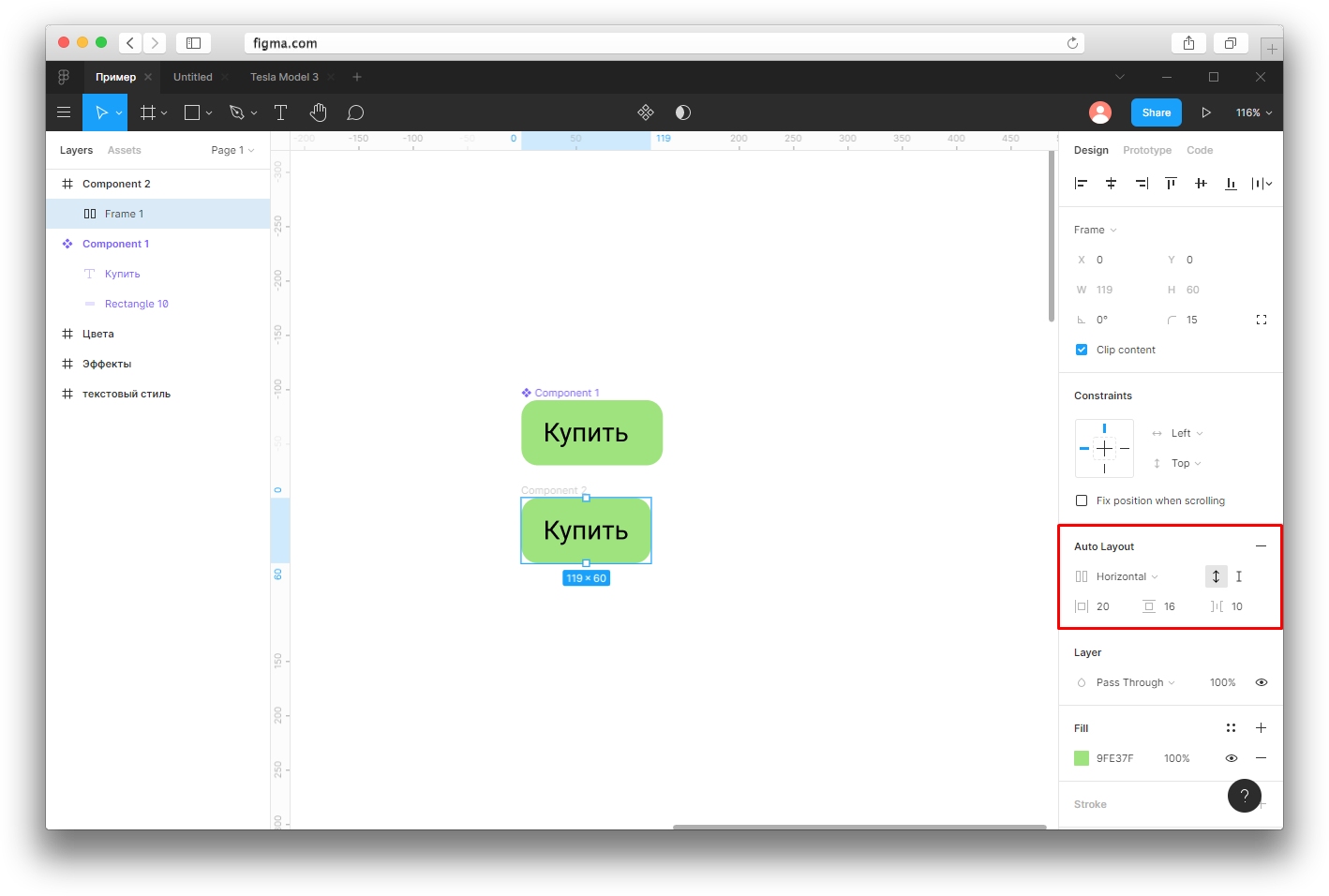Screen dimensions: 1329x896
Task: Select the Hand tool
Action: point(319,112)
